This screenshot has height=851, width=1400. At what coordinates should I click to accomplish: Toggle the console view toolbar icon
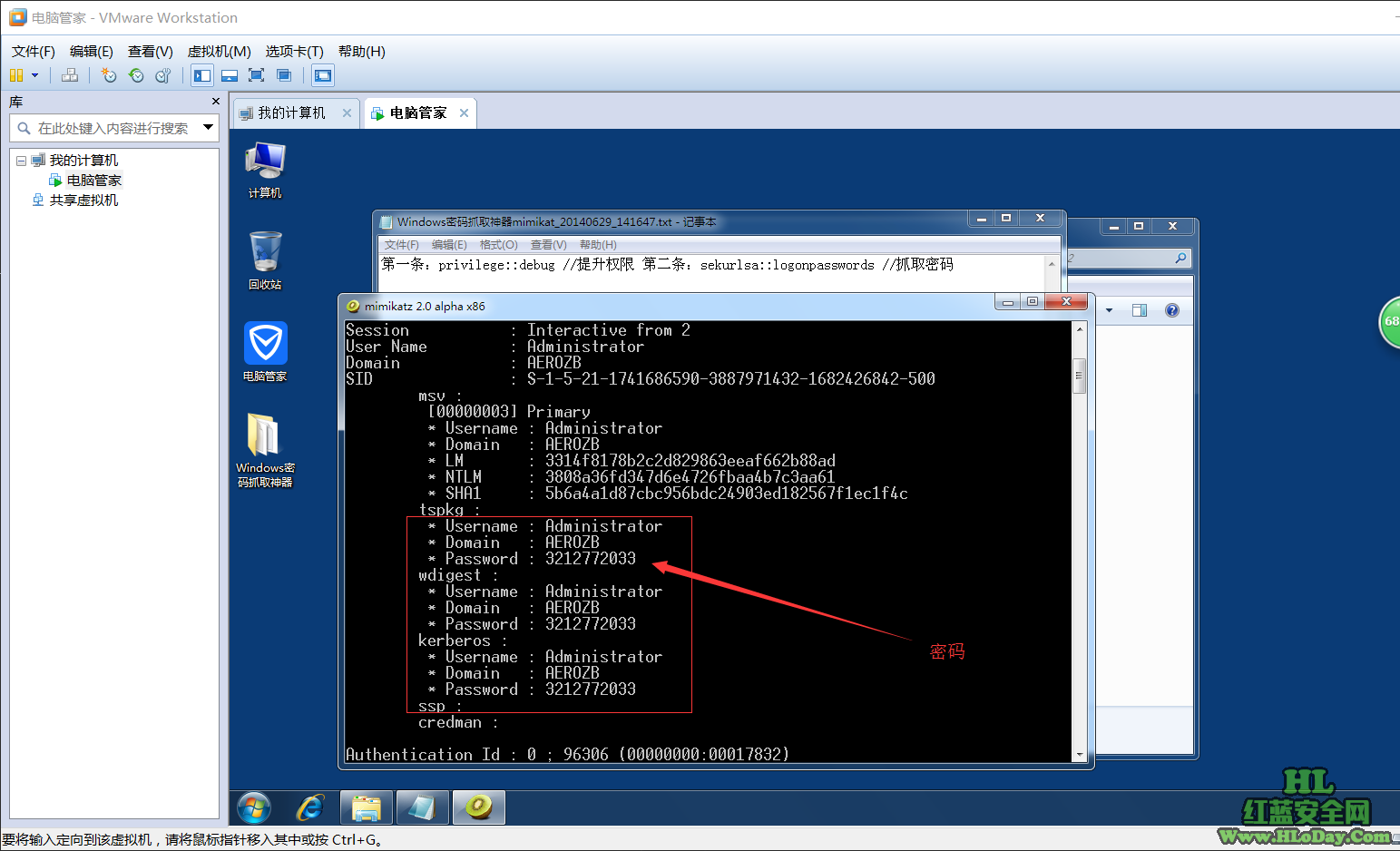pyautogui.click(x=323, y=75)
